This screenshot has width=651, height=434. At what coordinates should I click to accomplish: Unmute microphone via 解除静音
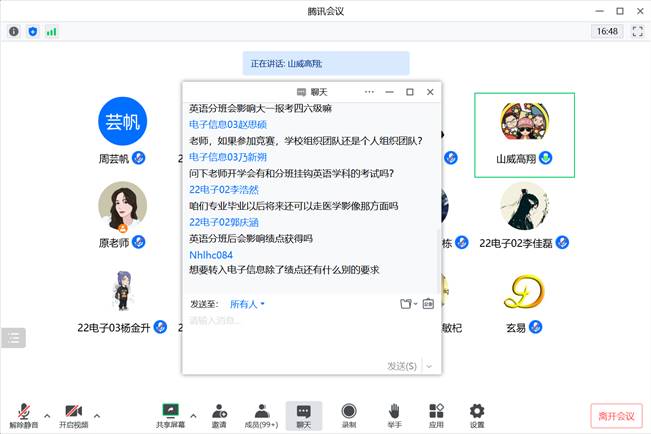click(23, 415)
